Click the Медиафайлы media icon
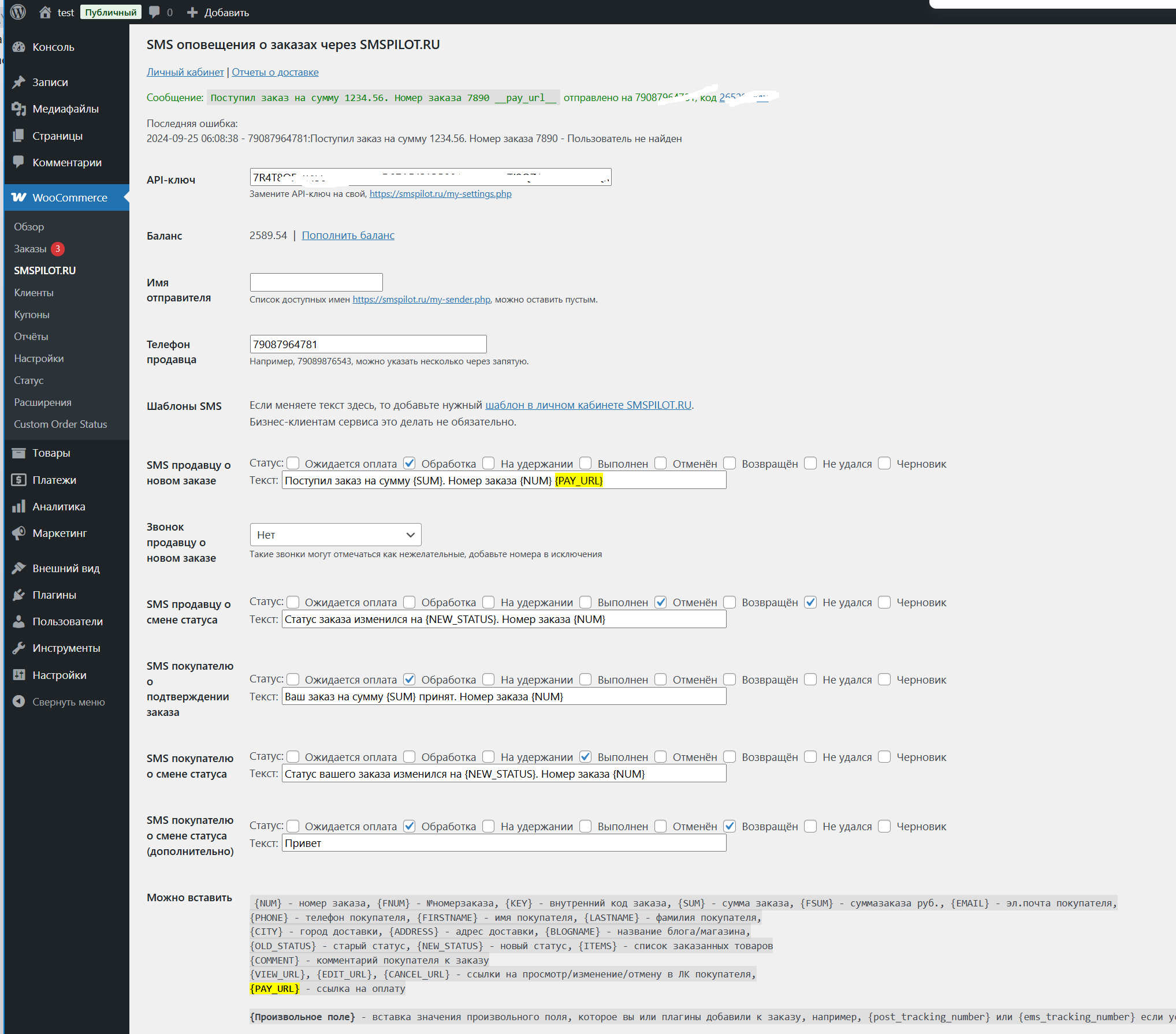 [x=18, y=109]
